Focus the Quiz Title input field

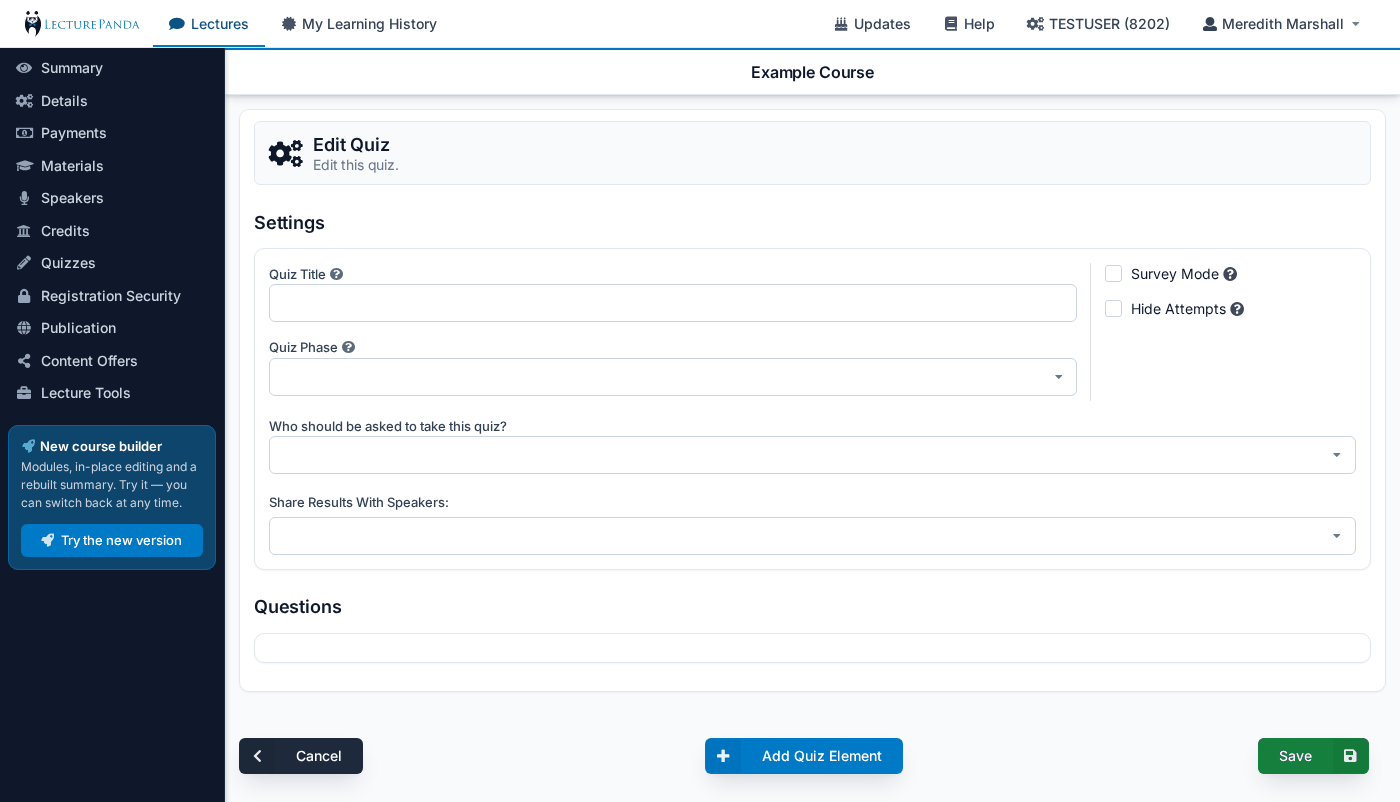673,303
